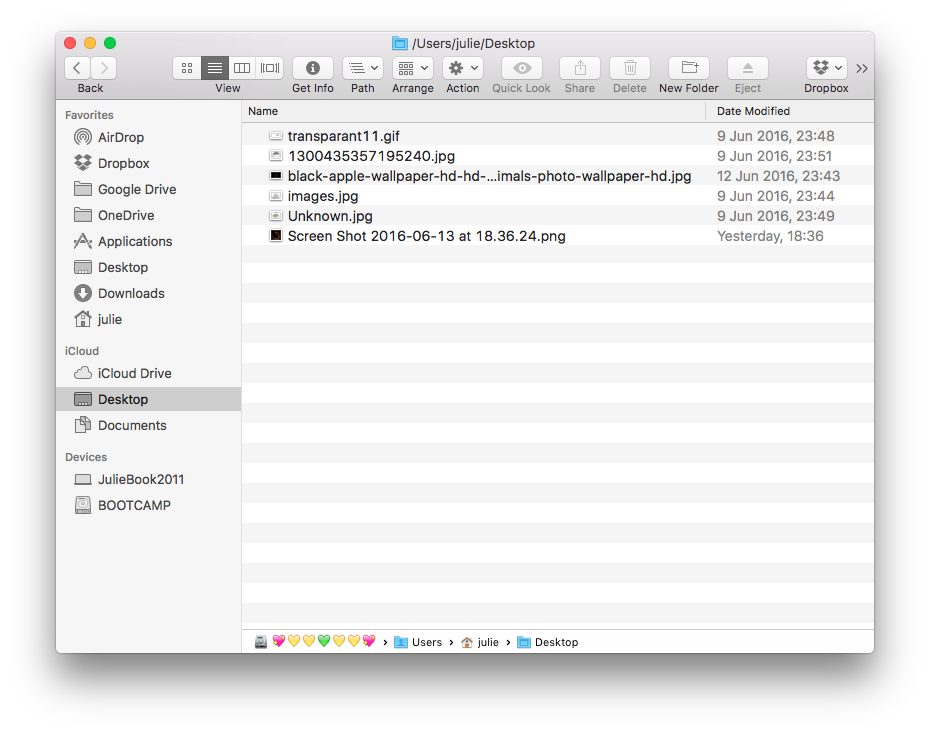Click Desktop in the path bar

[547, 642]
